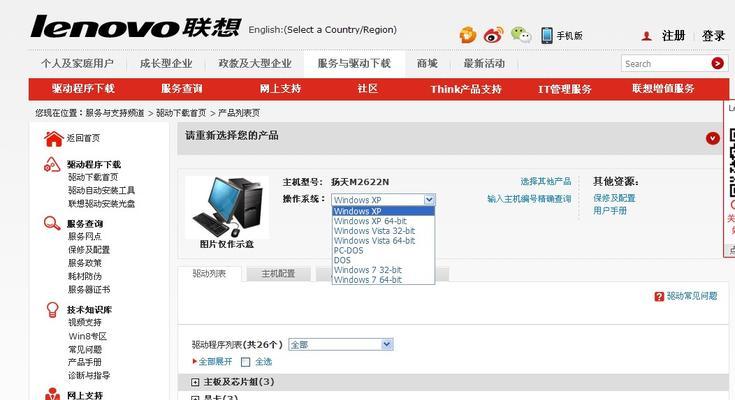The image size is (735, 400).
Task: Open the WeChat icon
Action: pos(521,35)
